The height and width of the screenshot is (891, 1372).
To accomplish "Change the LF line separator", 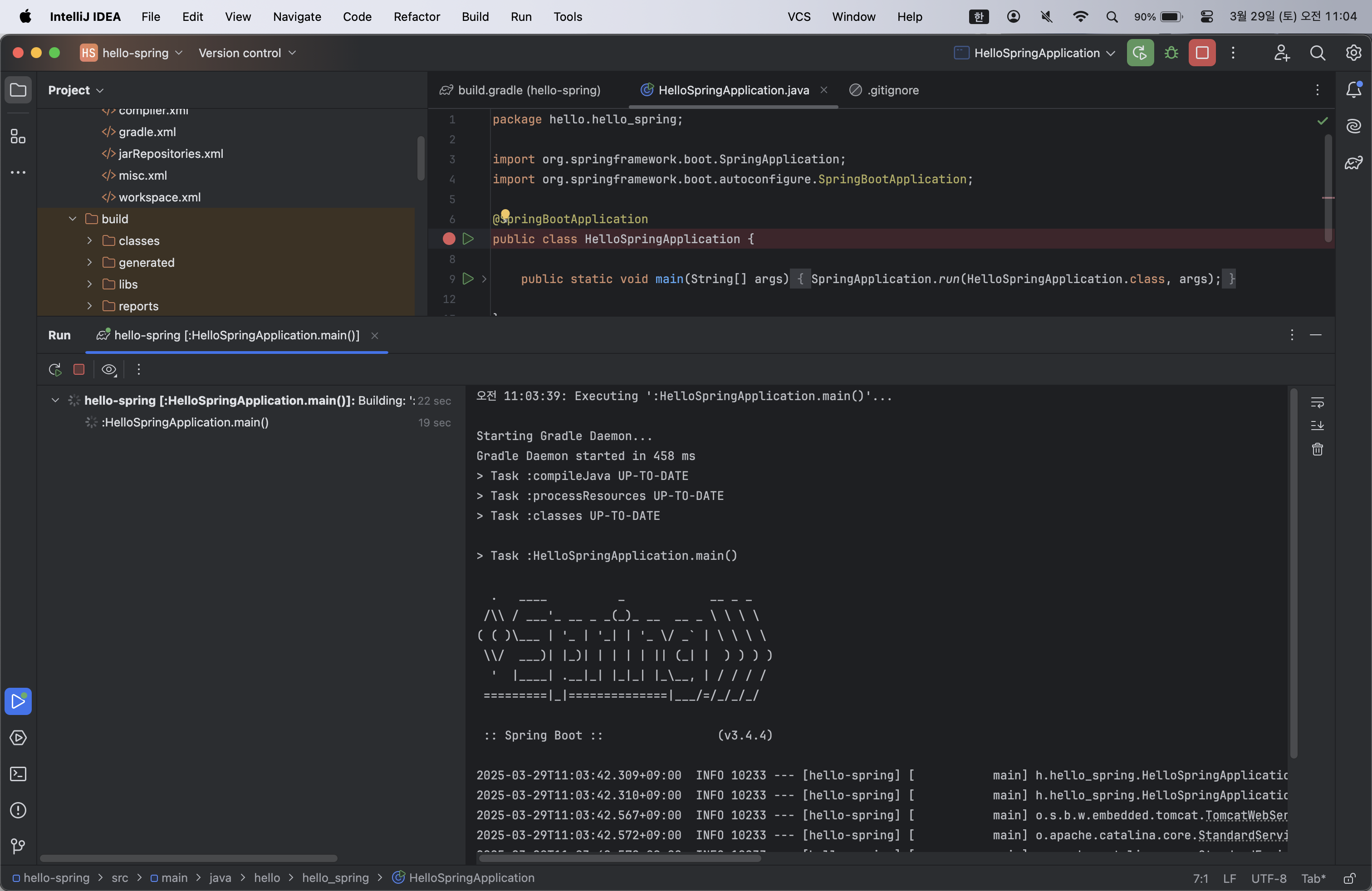I will [x=1229, y=878].
